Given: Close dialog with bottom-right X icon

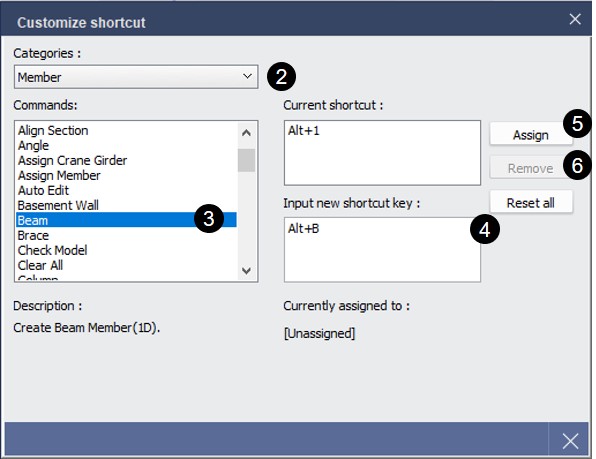Looking at the screenshot, I should click(x=570, y=441).
